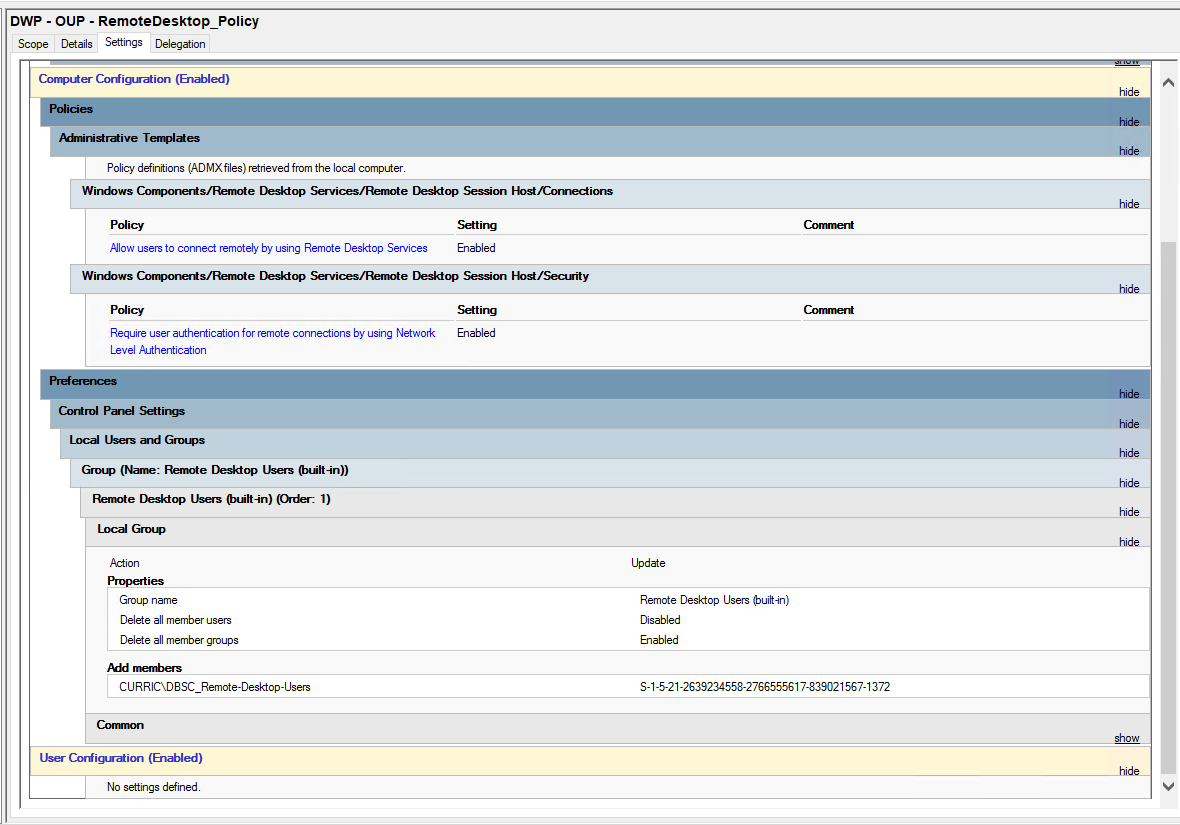Collapse the Policies section
The height and width of the screenshot is (825, 1180).
(1128, 122)
